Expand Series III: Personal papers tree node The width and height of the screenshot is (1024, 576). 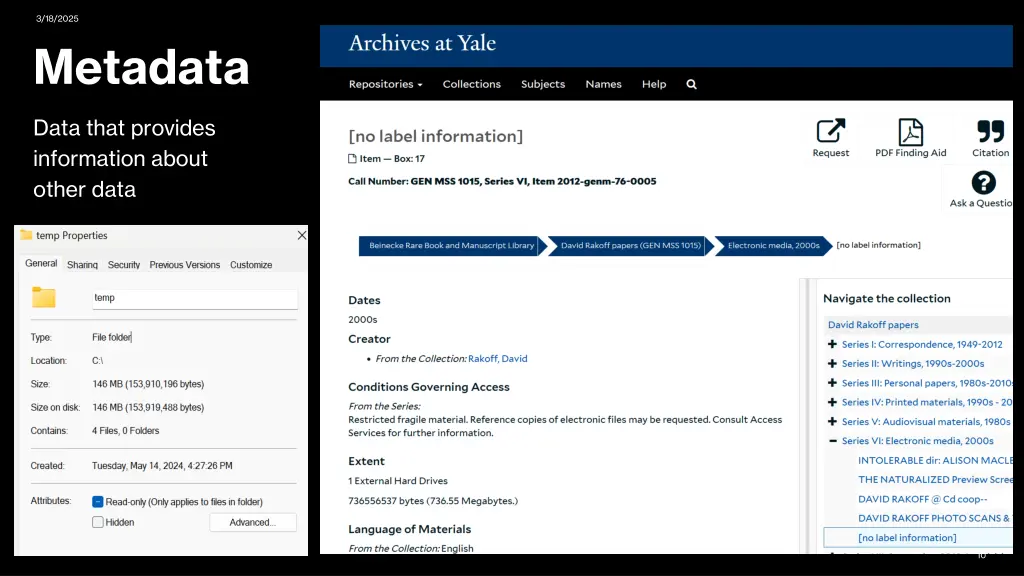point(832,383)
